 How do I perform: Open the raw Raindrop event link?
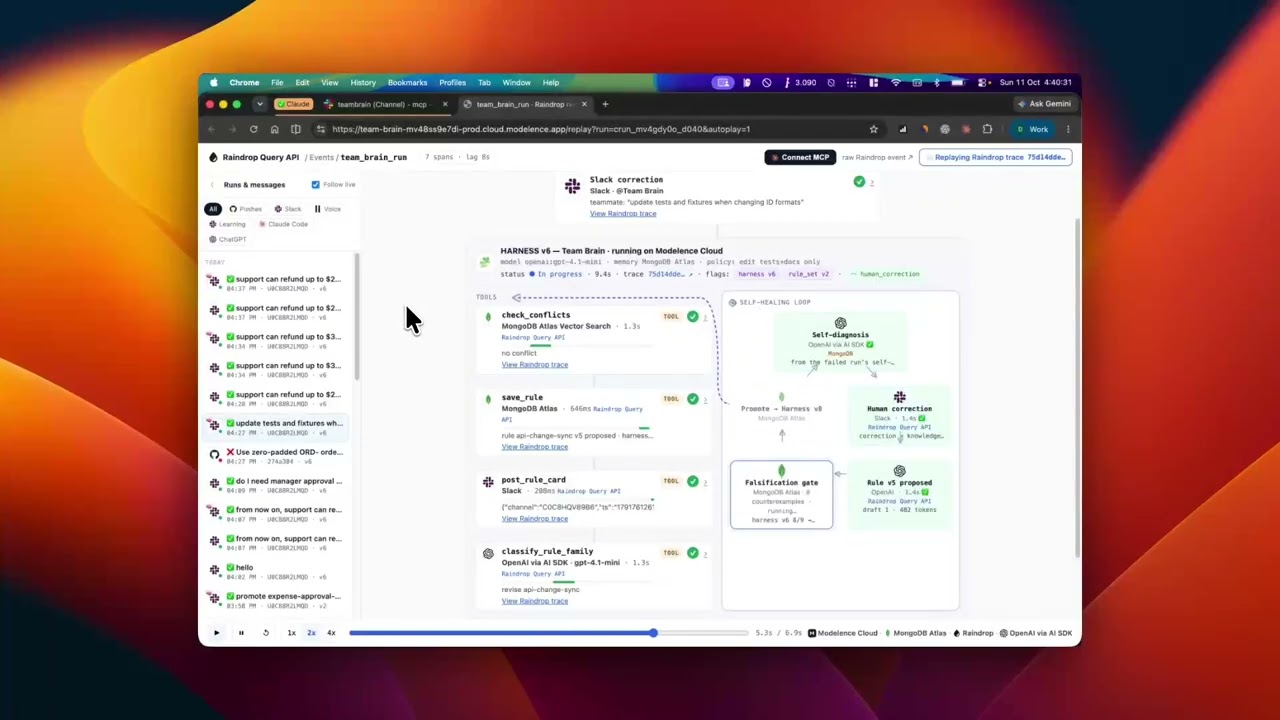point(877,157)
